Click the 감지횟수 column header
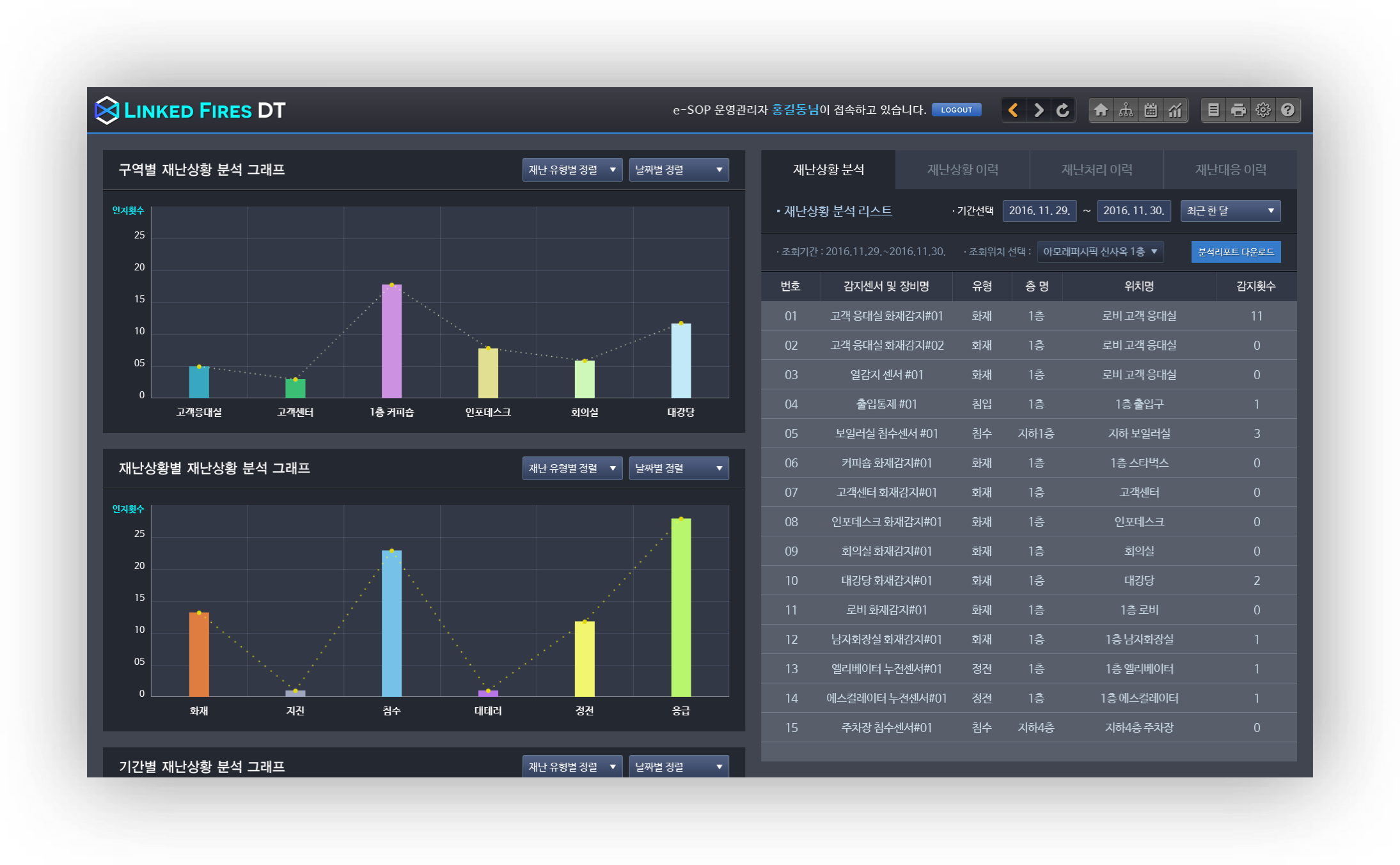 pos(1256,286)
